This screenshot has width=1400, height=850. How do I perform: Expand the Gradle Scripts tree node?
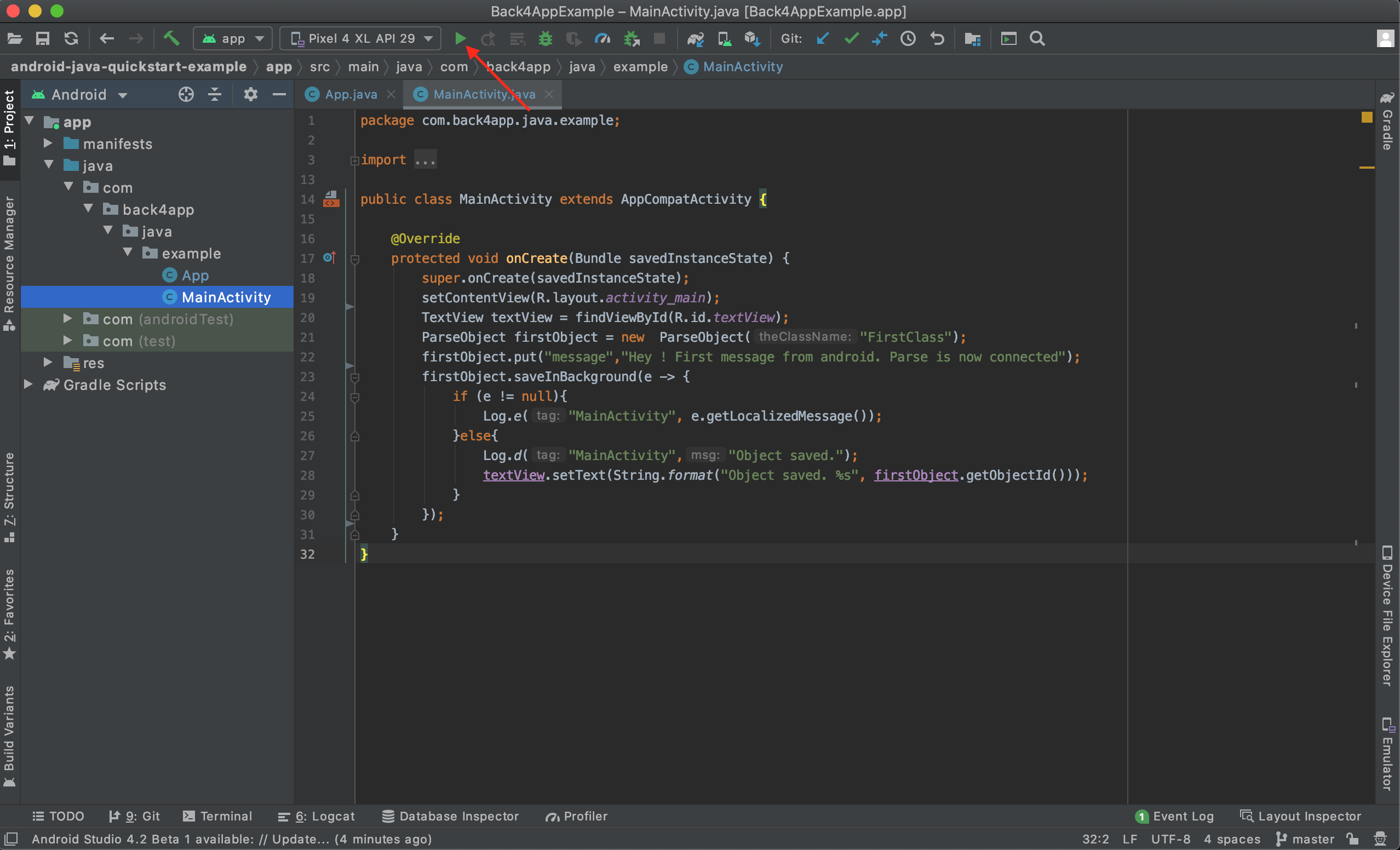[x=28, y=384]
